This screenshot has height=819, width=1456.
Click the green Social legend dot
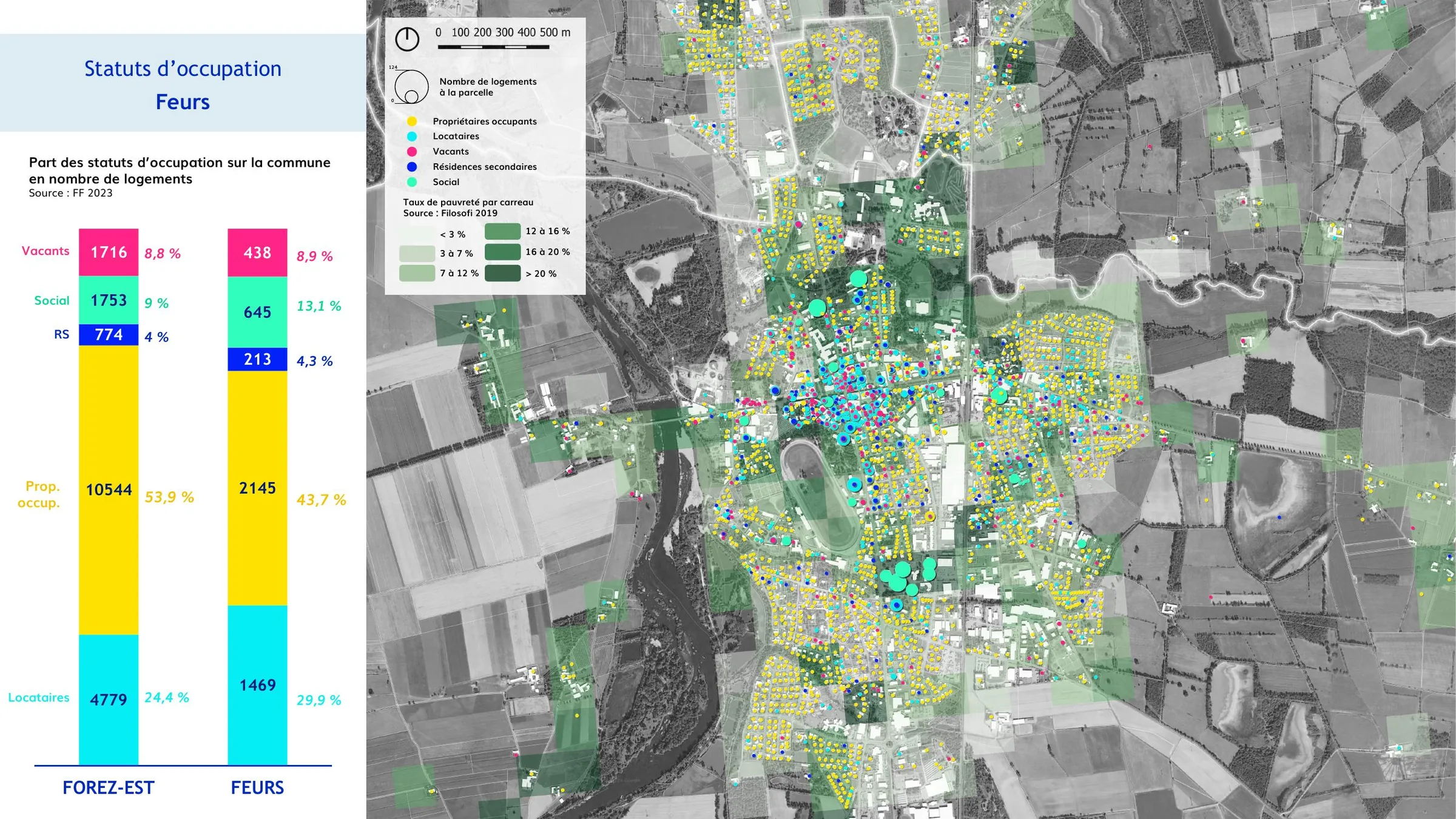(412, 182)
